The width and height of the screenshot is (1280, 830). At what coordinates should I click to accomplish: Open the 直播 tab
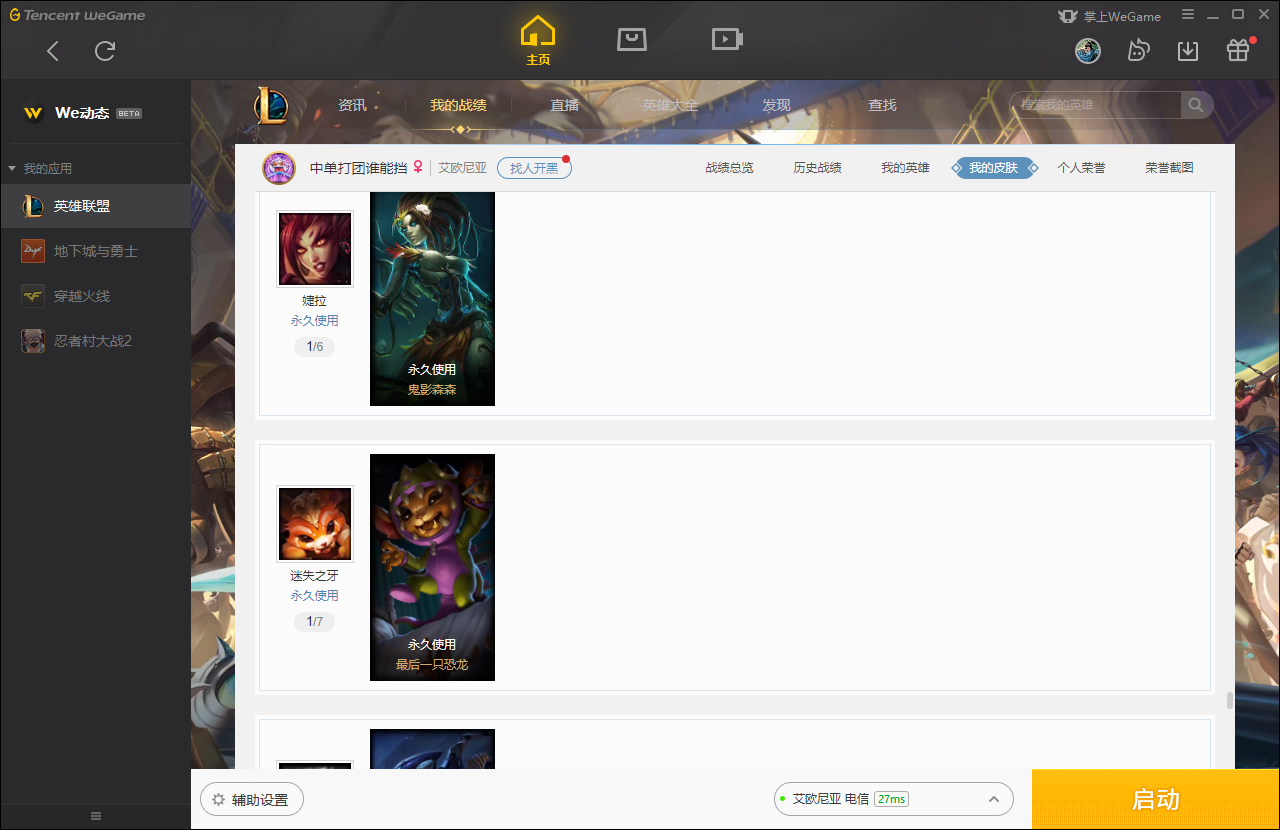(x=565, y=105)
